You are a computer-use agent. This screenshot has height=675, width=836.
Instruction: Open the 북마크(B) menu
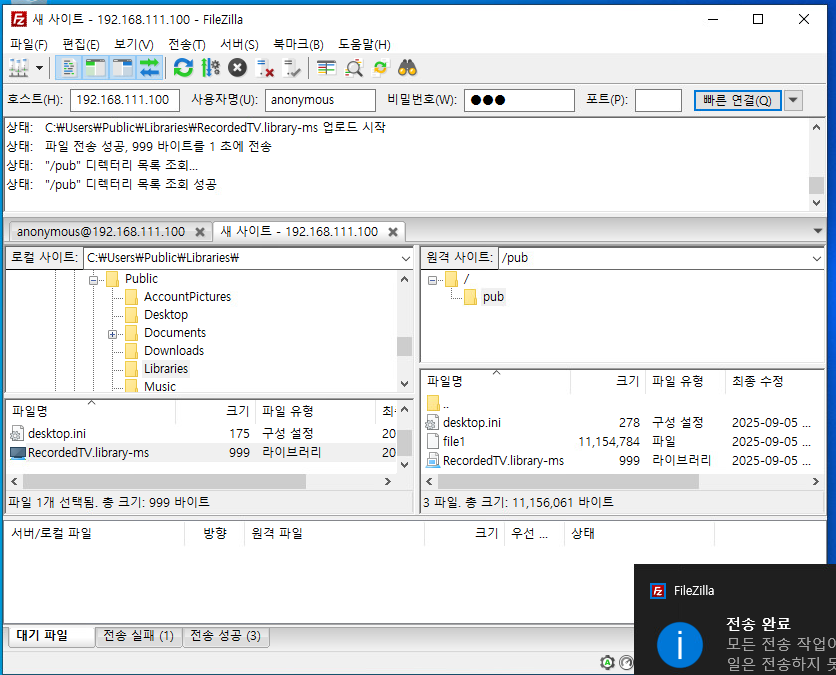click(298, 44)
